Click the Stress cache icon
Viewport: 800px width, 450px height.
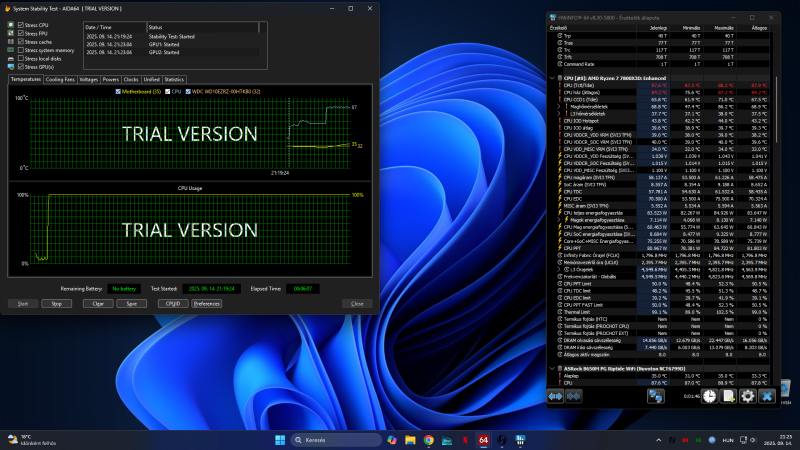click(x=11, y=42)
